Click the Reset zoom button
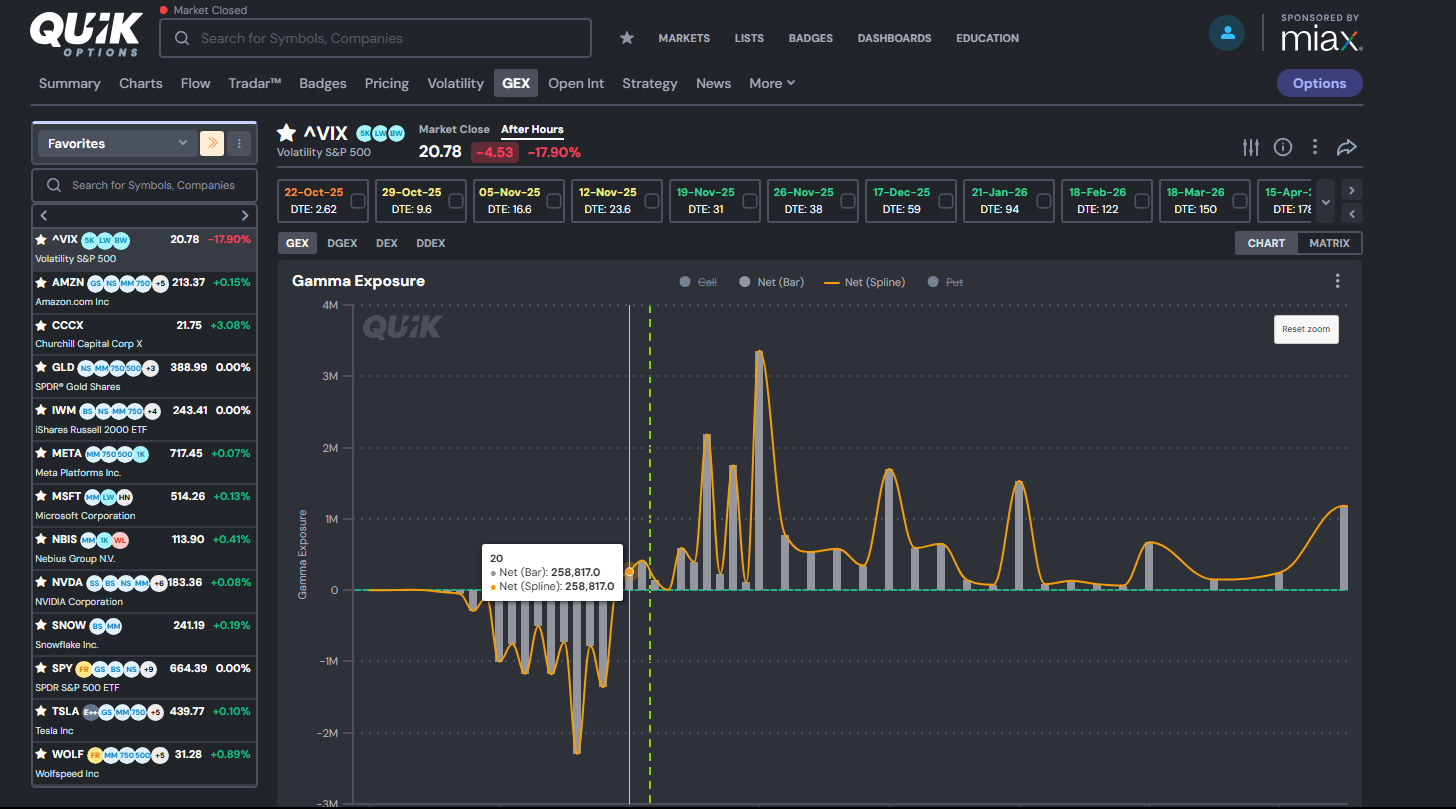The image size is (1456, 809). (x=1306, y=329)
